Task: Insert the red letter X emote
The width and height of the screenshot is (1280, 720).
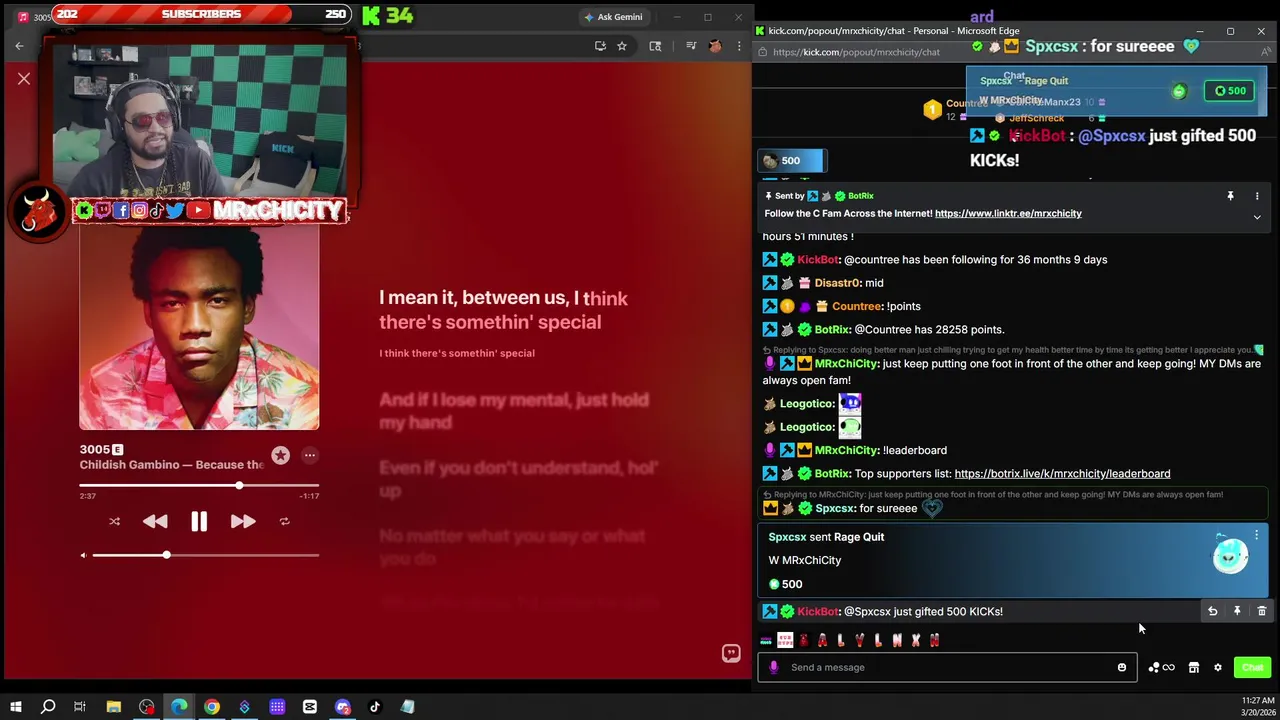Action: click(x=915, y=640)
